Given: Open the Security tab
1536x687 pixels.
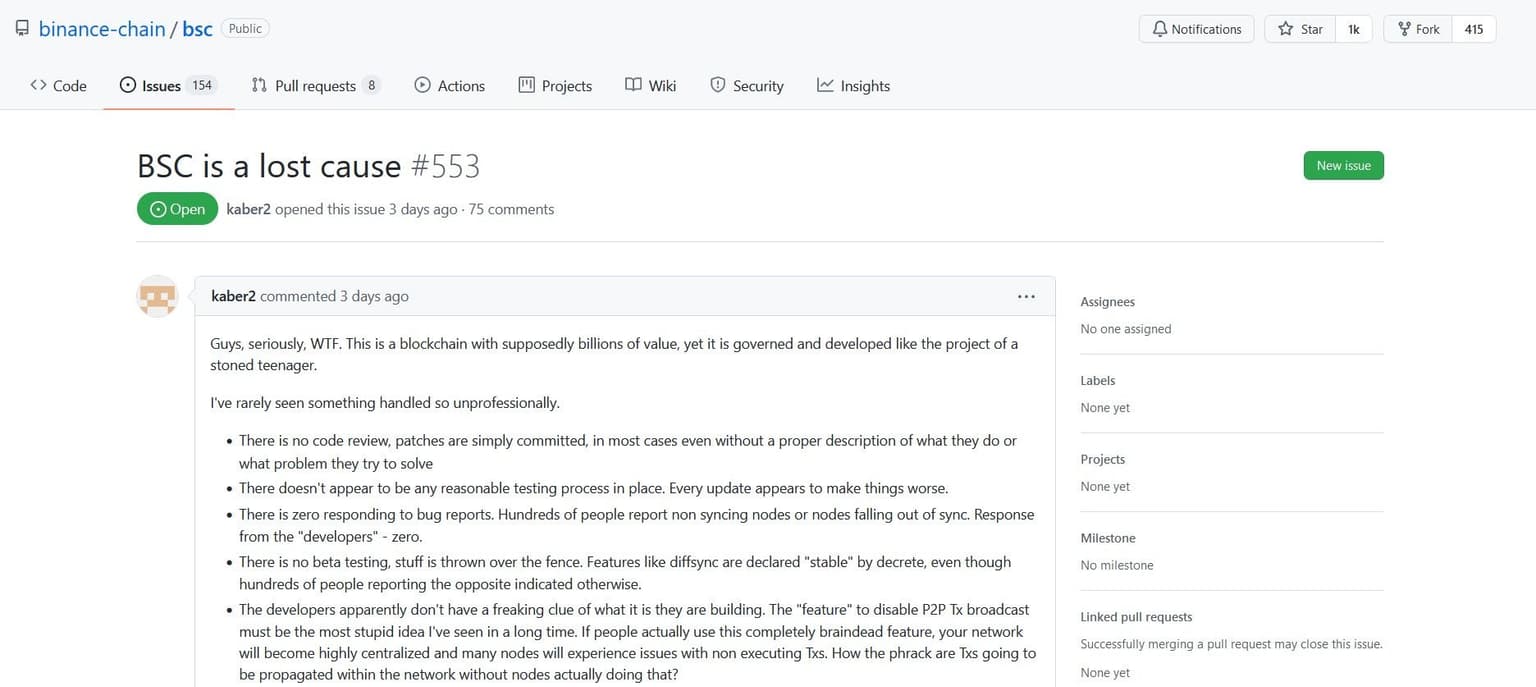Looking at the screenshot, I should coord(747,86).
